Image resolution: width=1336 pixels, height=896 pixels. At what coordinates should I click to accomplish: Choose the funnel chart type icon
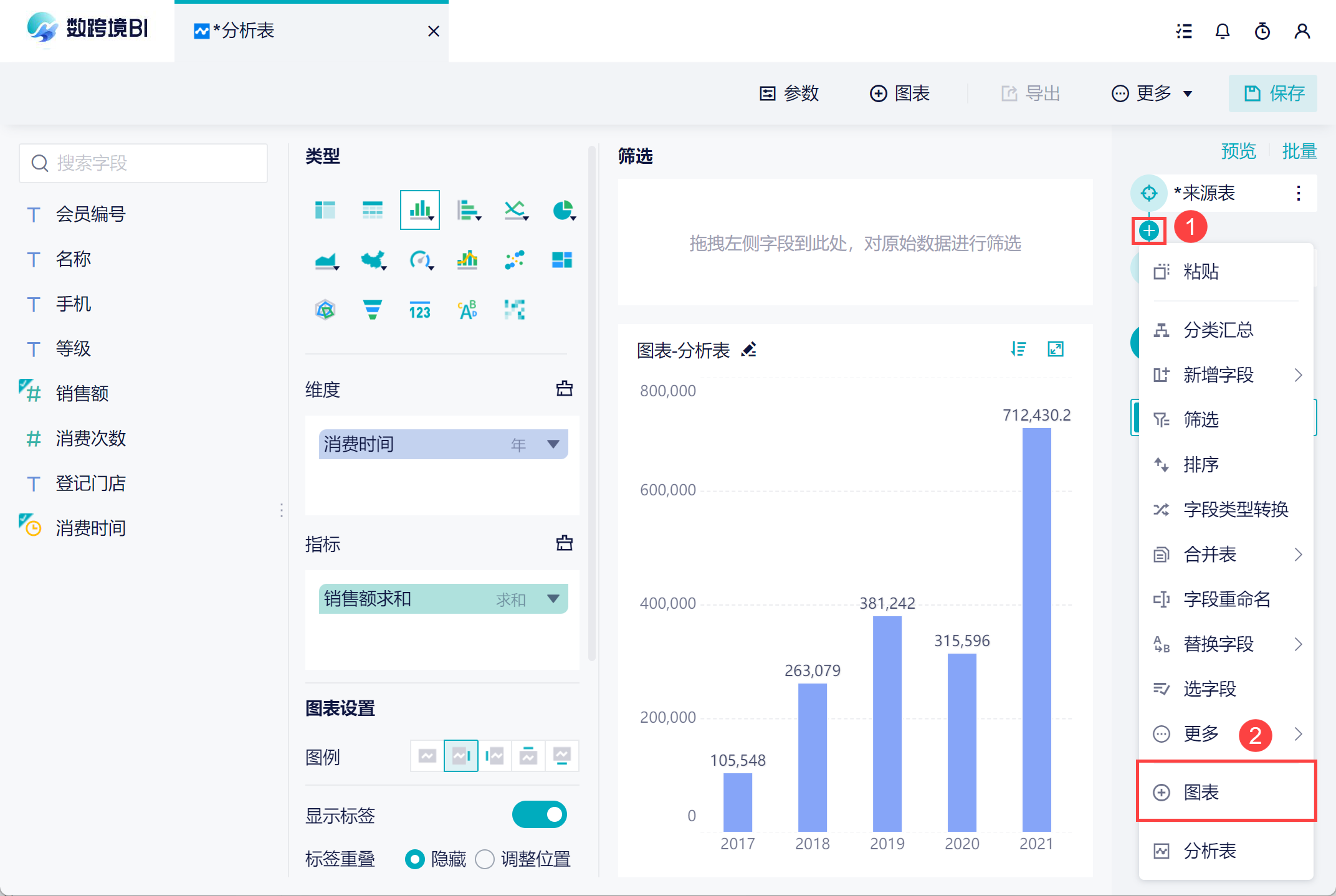pyautogui.click(x=372, y=310)
